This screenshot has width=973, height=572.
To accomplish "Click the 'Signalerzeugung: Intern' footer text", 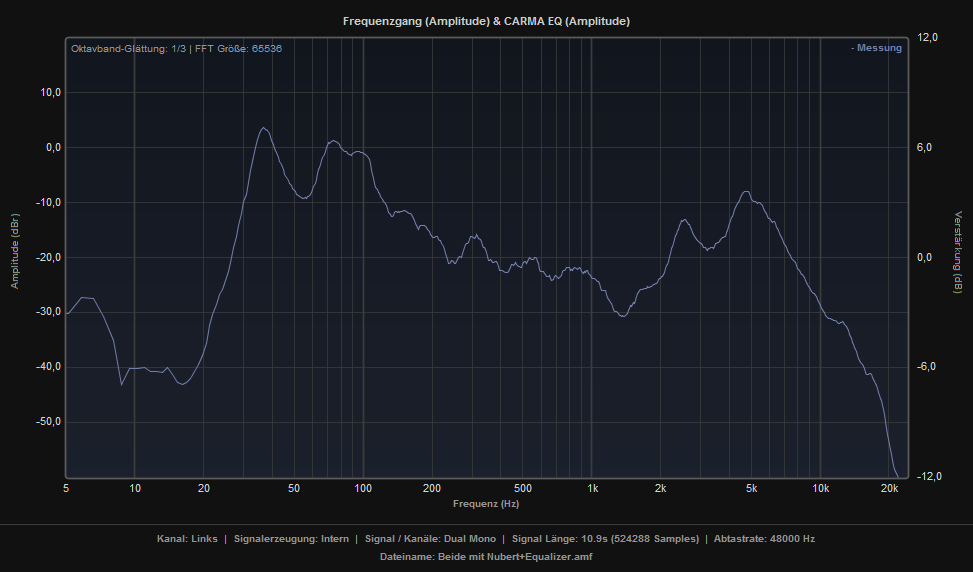I will point(291,539).
